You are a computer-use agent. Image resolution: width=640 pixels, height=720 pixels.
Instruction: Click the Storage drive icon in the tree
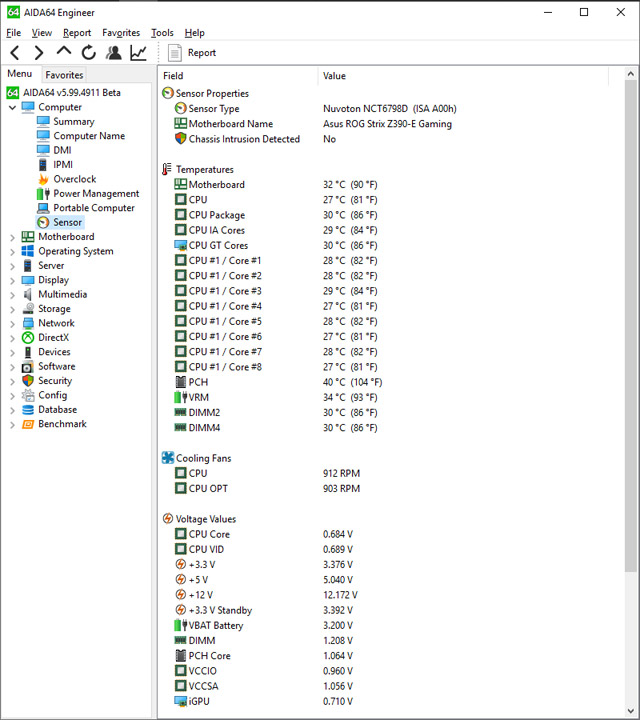[28, 309]
